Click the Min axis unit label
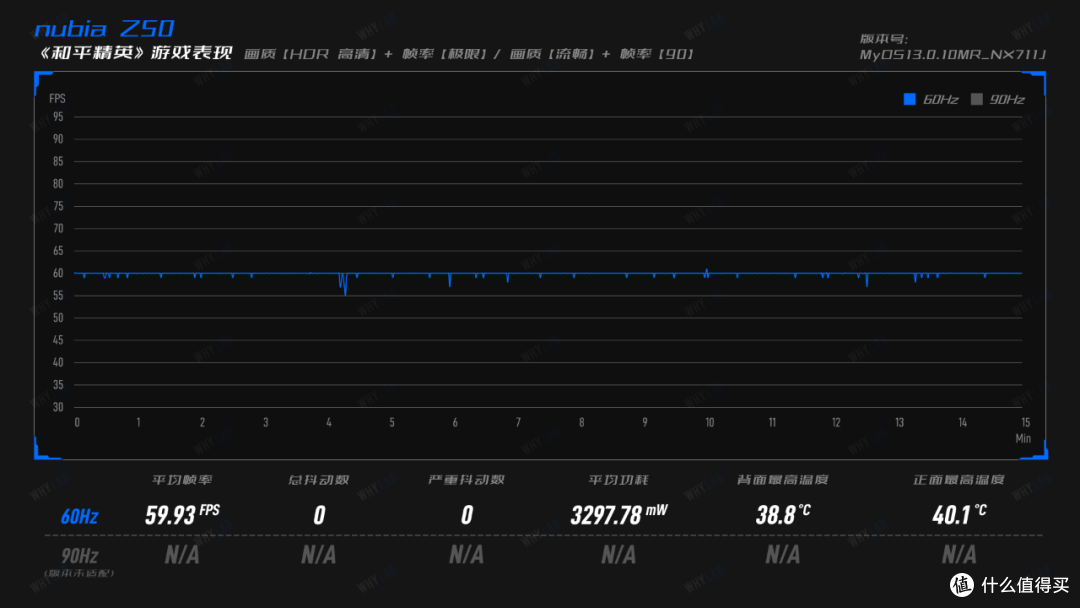1080x608 pixels. [x=1023, y=439]
